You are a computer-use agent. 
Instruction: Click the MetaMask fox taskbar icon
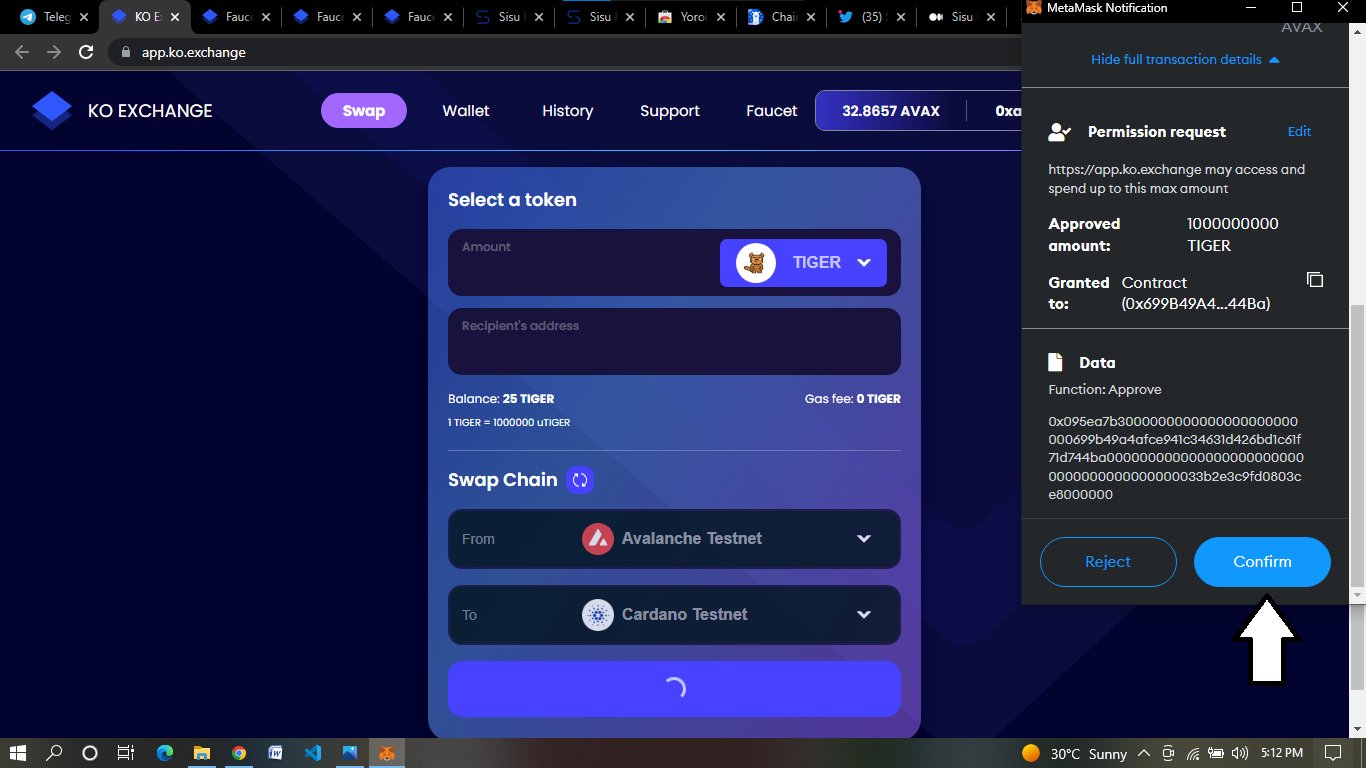click(386, 753)
